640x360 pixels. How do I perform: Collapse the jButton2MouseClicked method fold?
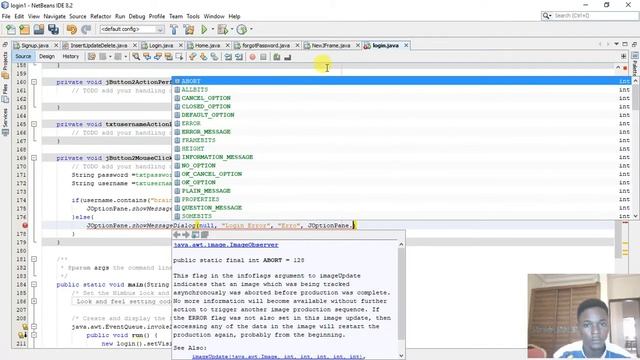(34, 158)
